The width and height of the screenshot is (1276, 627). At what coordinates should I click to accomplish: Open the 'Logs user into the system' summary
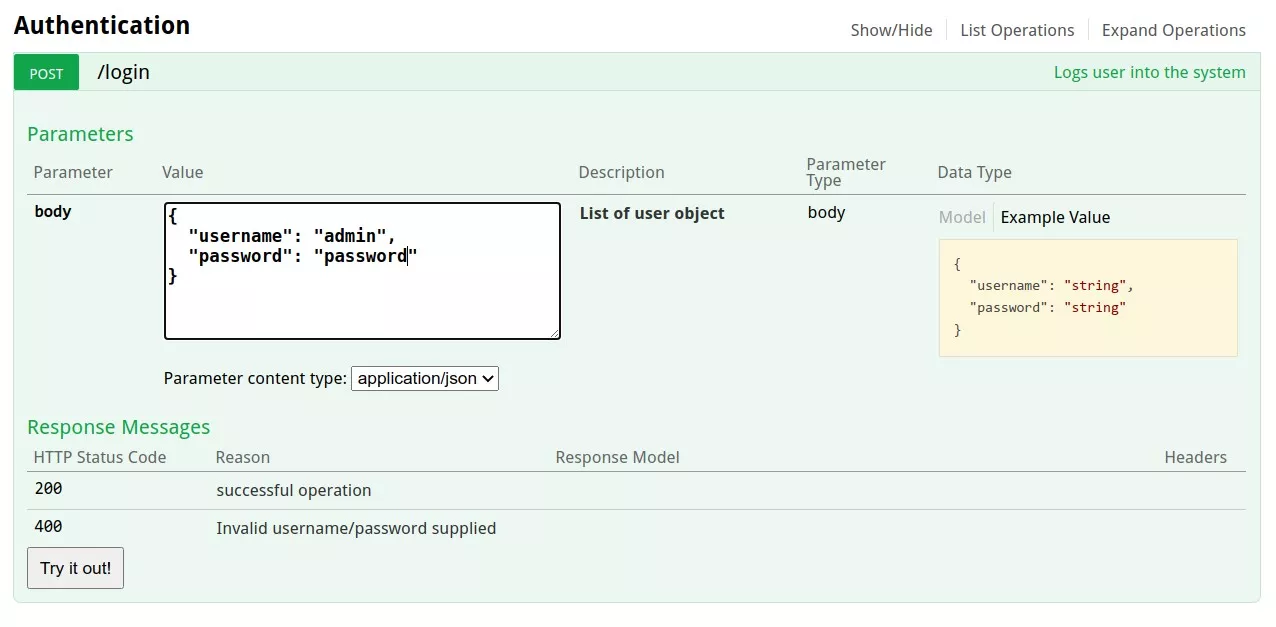coord(1149,72)
